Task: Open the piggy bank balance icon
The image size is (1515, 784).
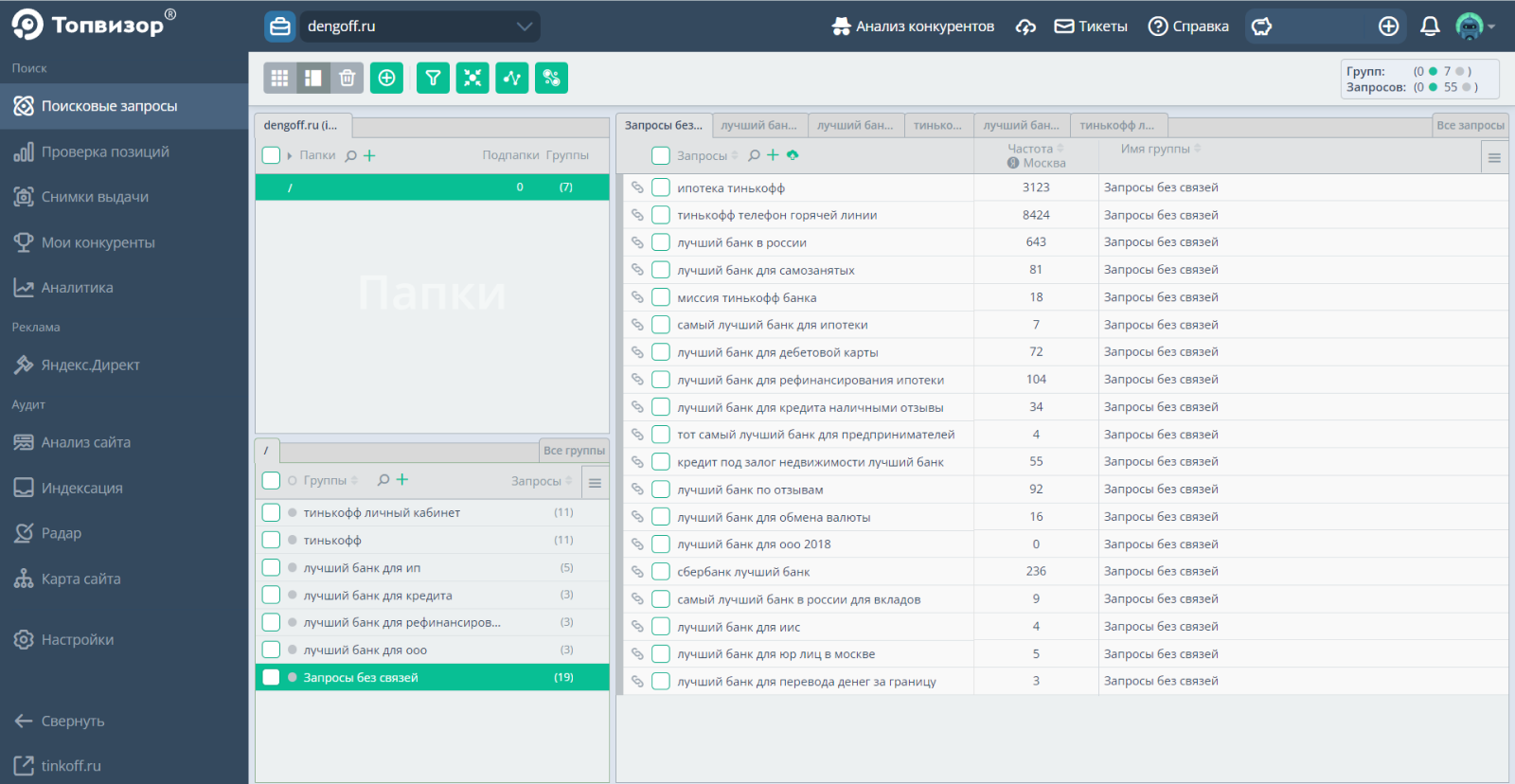Action: pyautogui.click(x=1261, y=27)
